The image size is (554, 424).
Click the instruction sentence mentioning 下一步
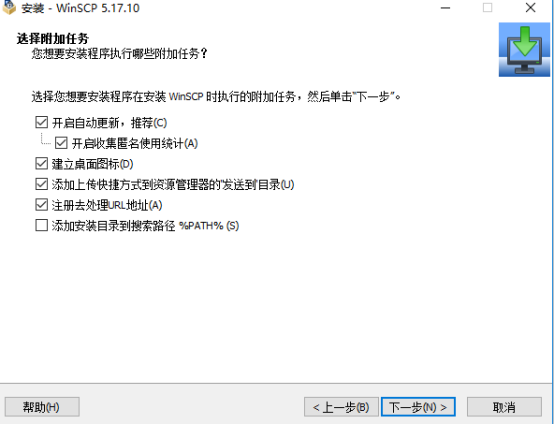tap(216, 96)
